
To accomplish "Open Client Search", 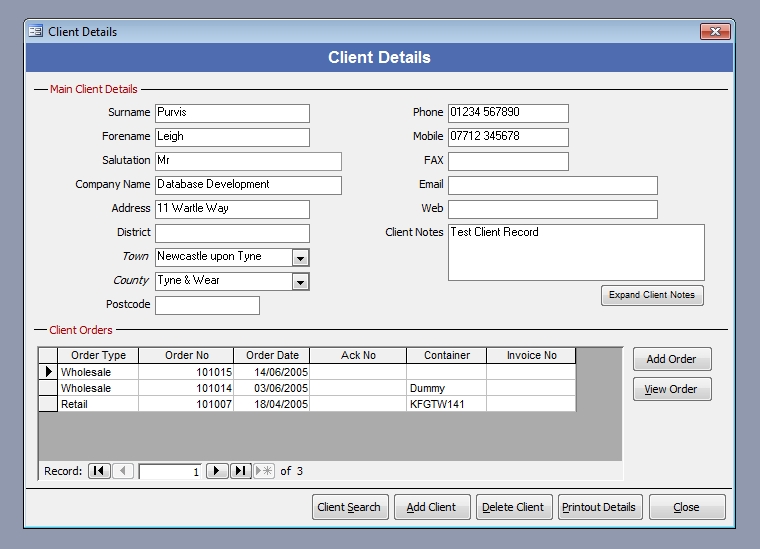I will pos(349,507).
